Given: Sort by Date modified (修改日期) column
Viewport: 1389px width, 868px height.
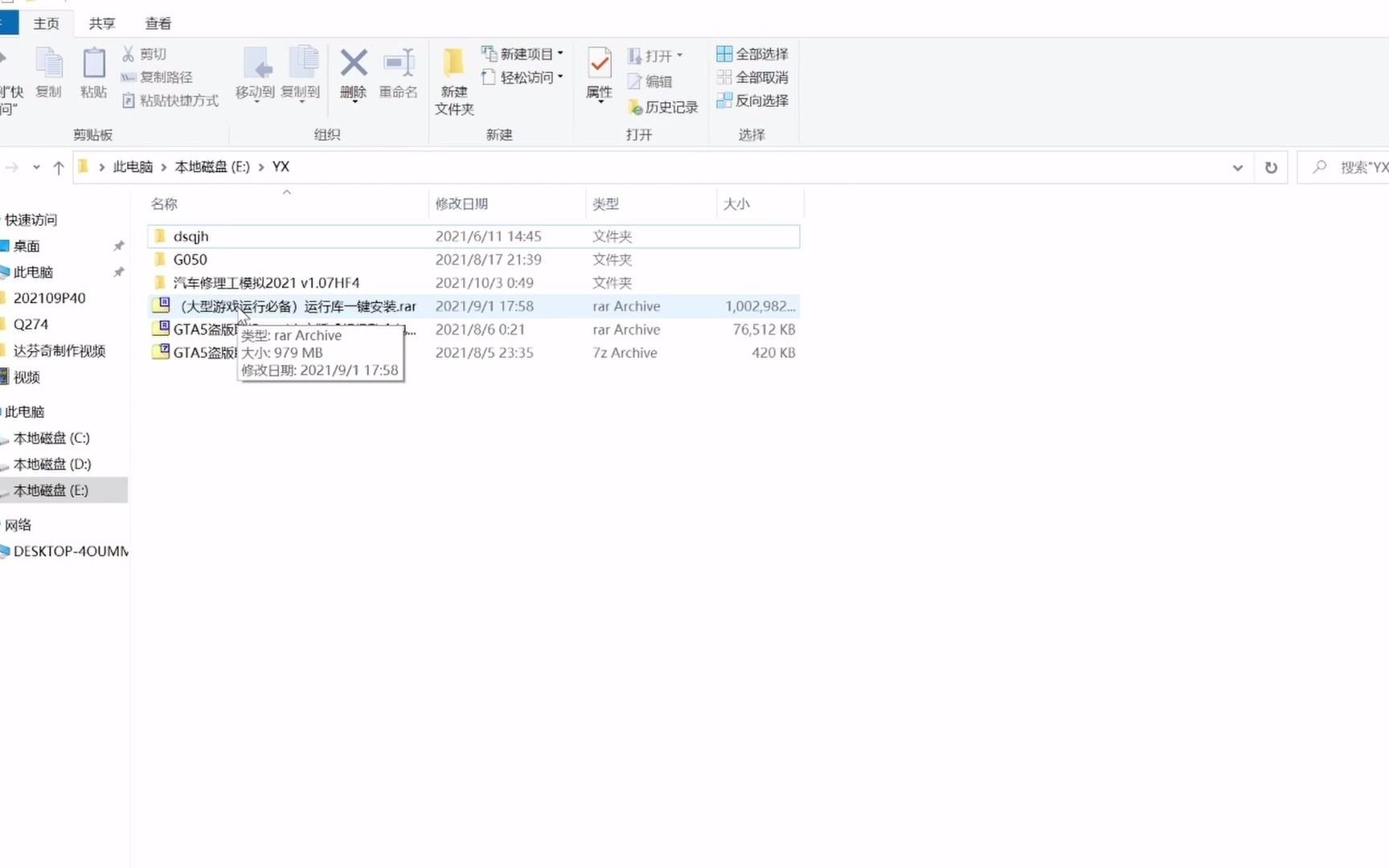Looking at the screenshot, I should 507,204.
